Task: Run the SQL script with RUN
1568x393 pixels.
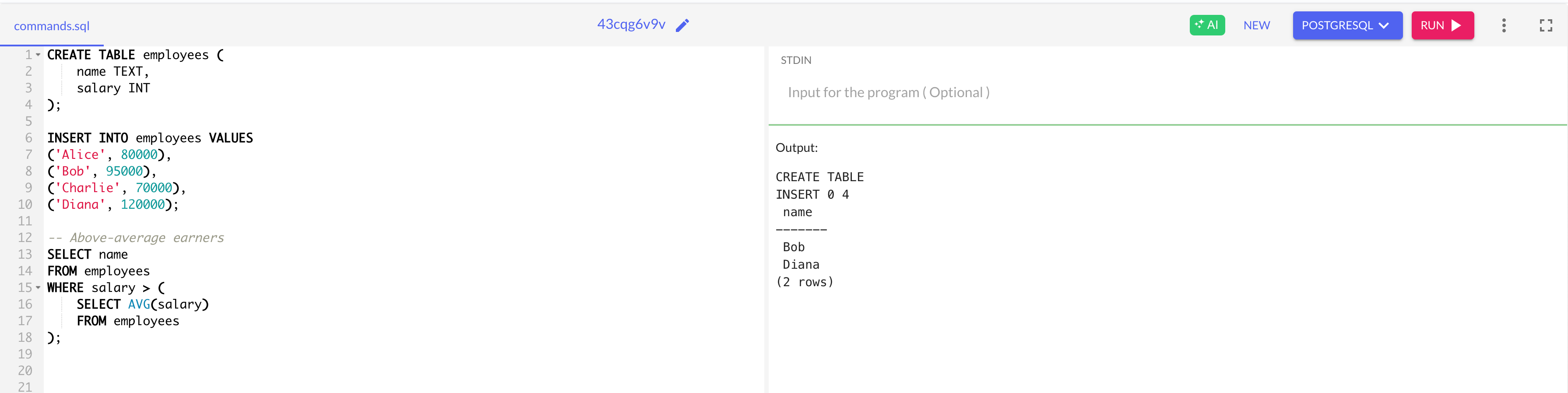Action: coord(1443,25)
